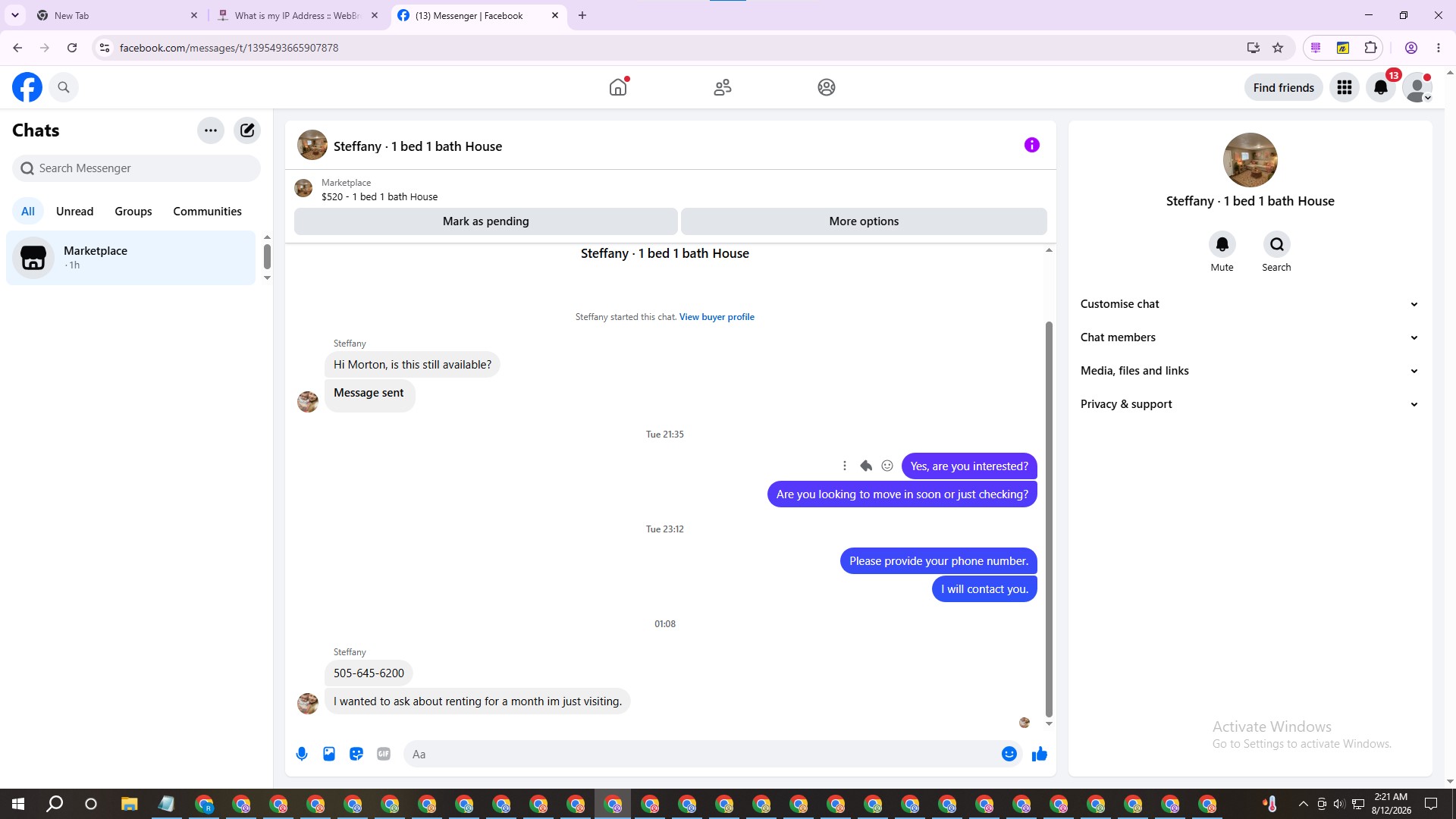
Task: Select 'Hi Morton, is this still available?' message
Action: click(x=413, y=365)
